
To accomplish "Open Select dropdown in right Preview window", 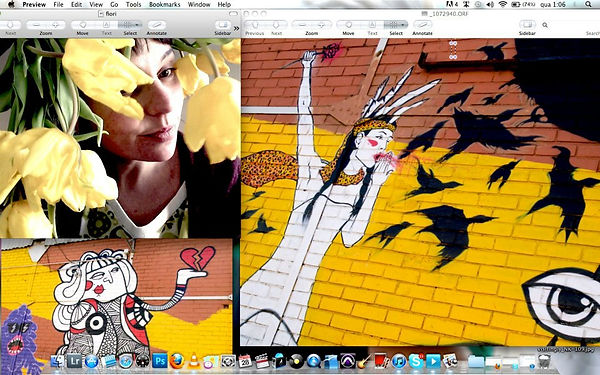I will pyautogui.click(x=396, y=25).
